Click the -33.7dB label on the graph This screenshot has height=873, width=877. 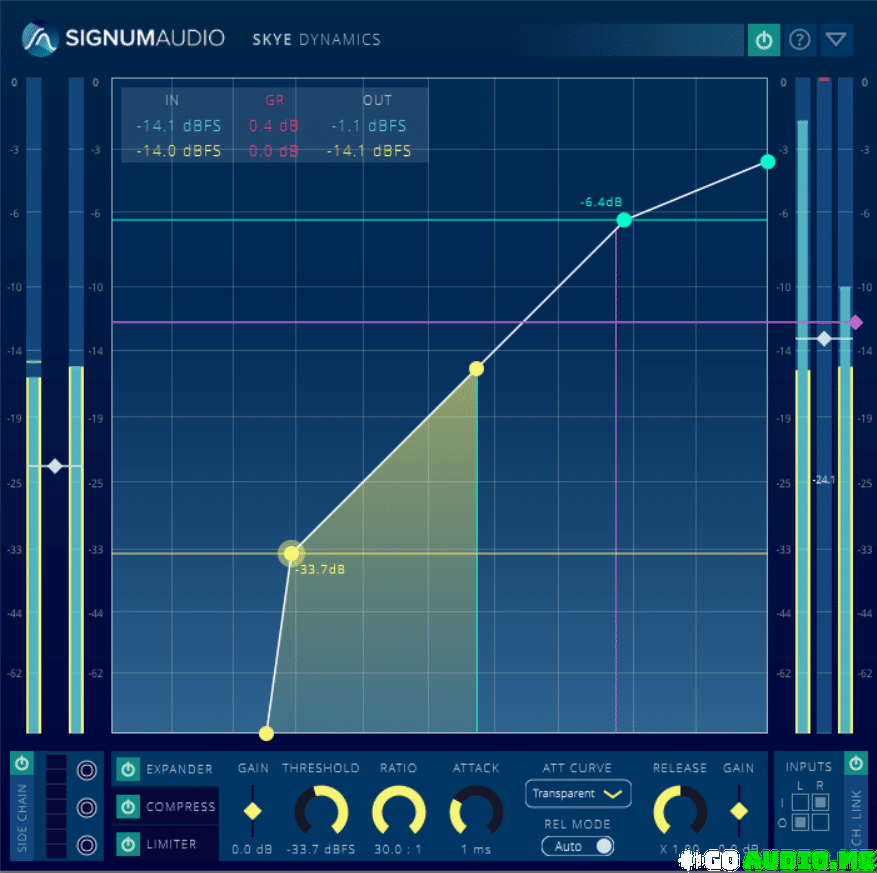pos(320,569)
